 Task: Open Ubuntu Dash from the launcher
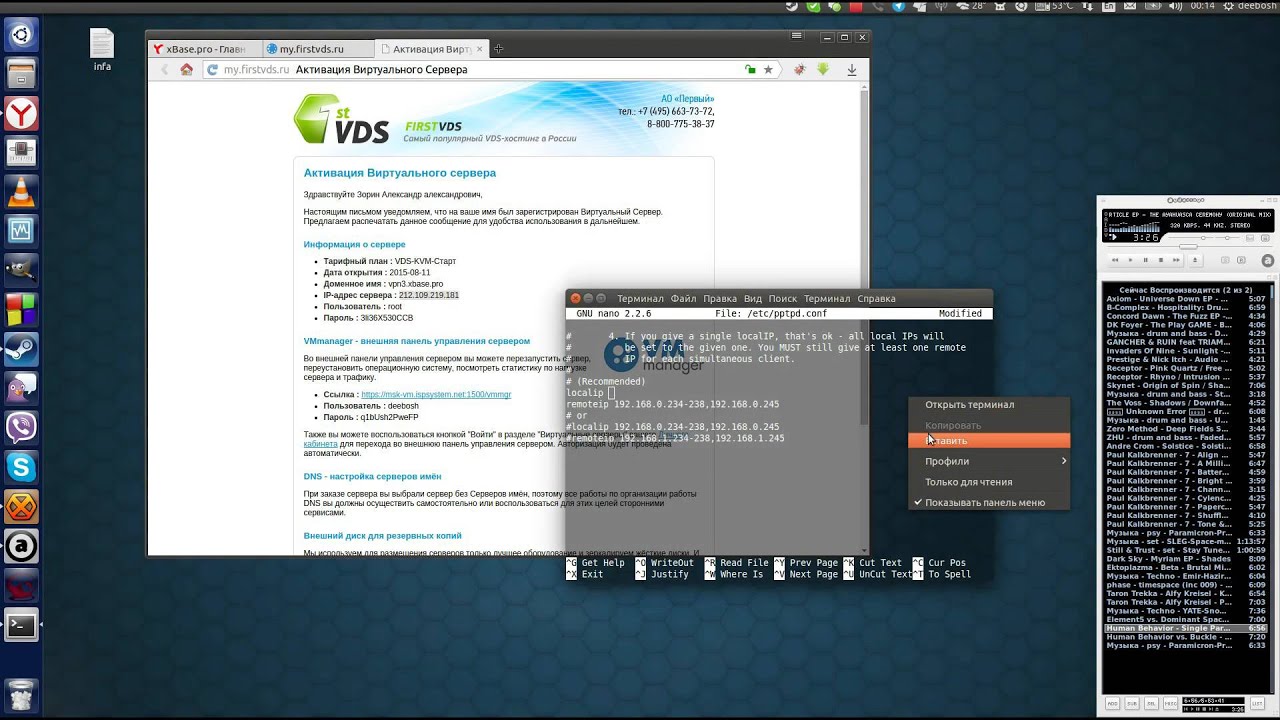pyautogui.click(x=21, y=36)
